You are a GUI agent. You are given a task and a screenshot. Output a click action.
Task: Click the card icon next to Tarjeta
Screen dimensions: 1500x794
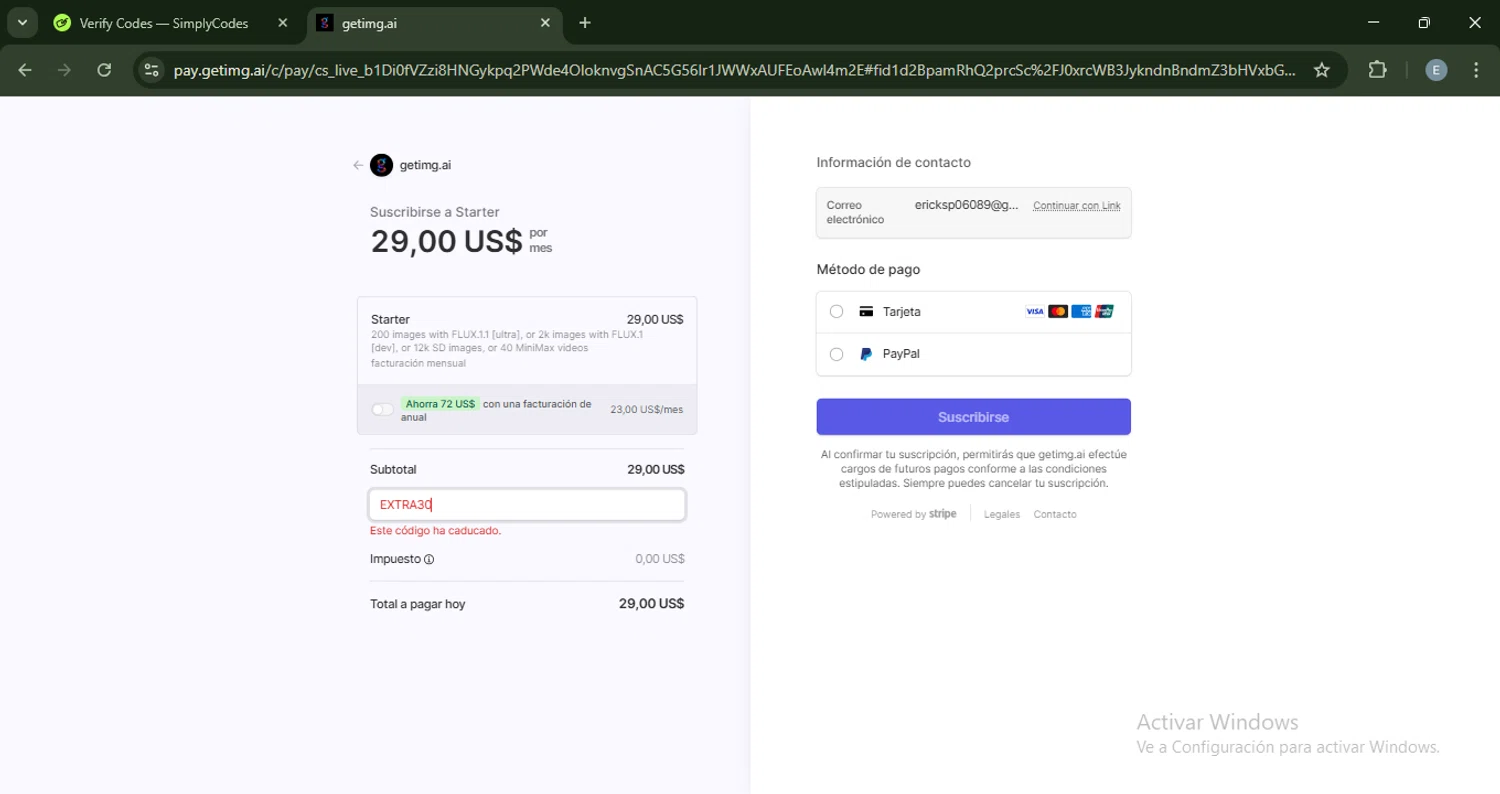866,312
